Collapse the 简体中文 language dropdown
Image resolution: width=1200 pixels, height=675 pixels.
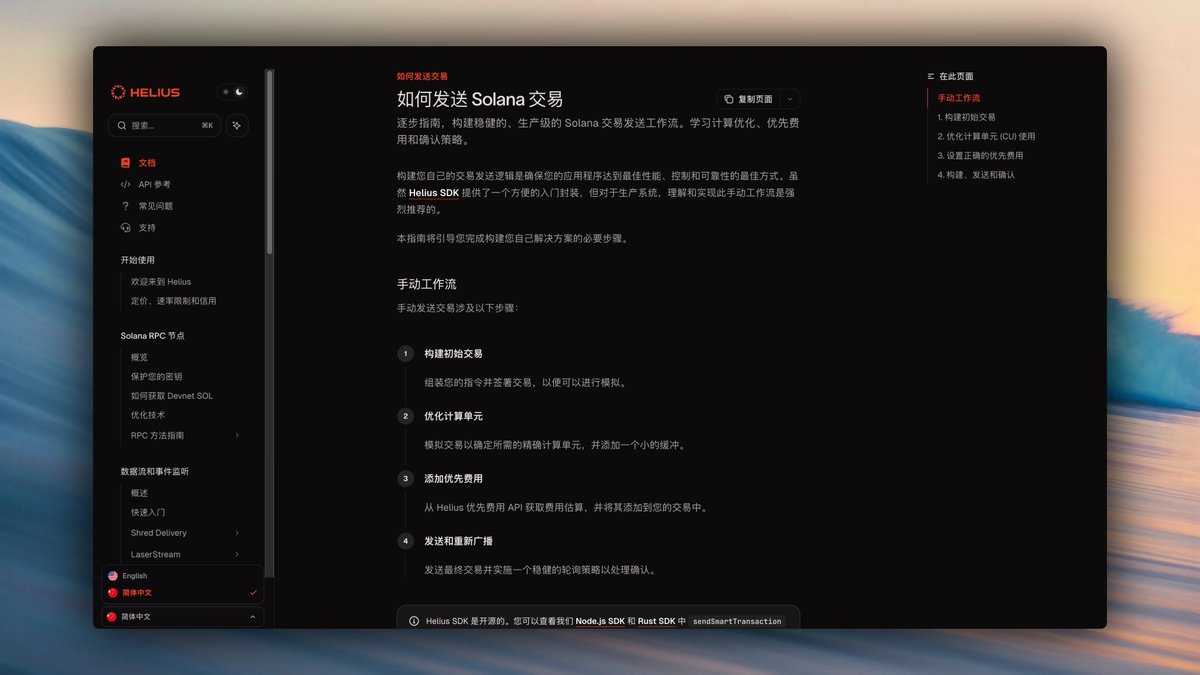pyautogui.click(x=183, y=617)
